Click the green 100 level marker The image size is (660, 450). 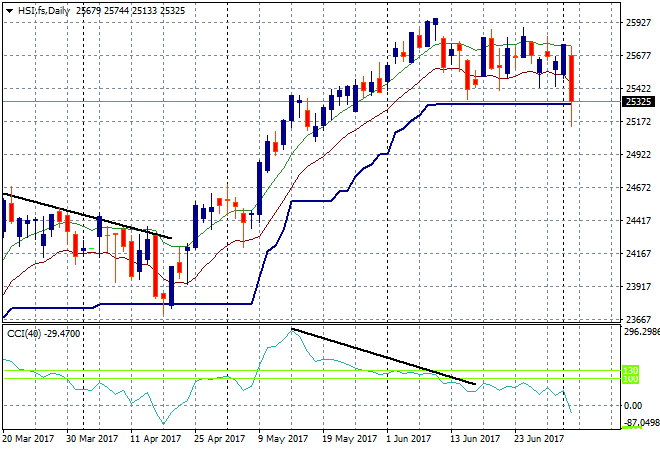(x=630, y=379)
